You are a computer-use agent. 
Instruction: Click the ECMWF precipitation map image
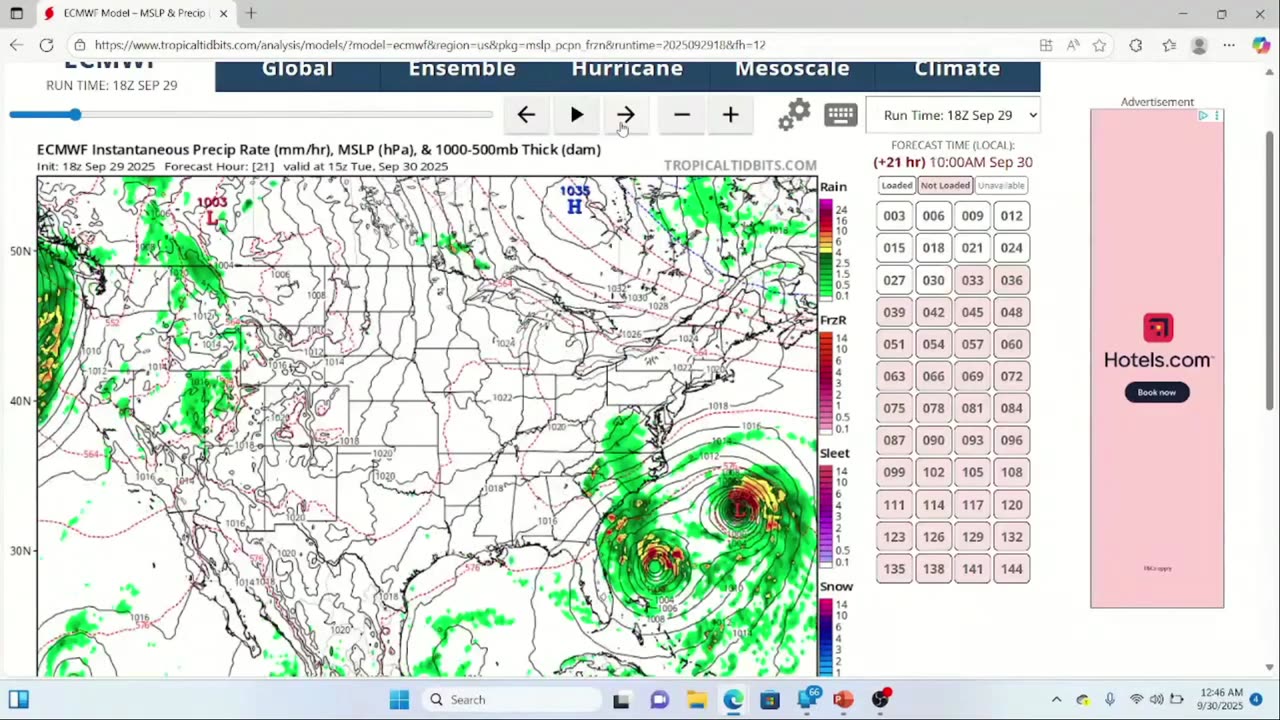pyautogui.click(x=427, y=426)
